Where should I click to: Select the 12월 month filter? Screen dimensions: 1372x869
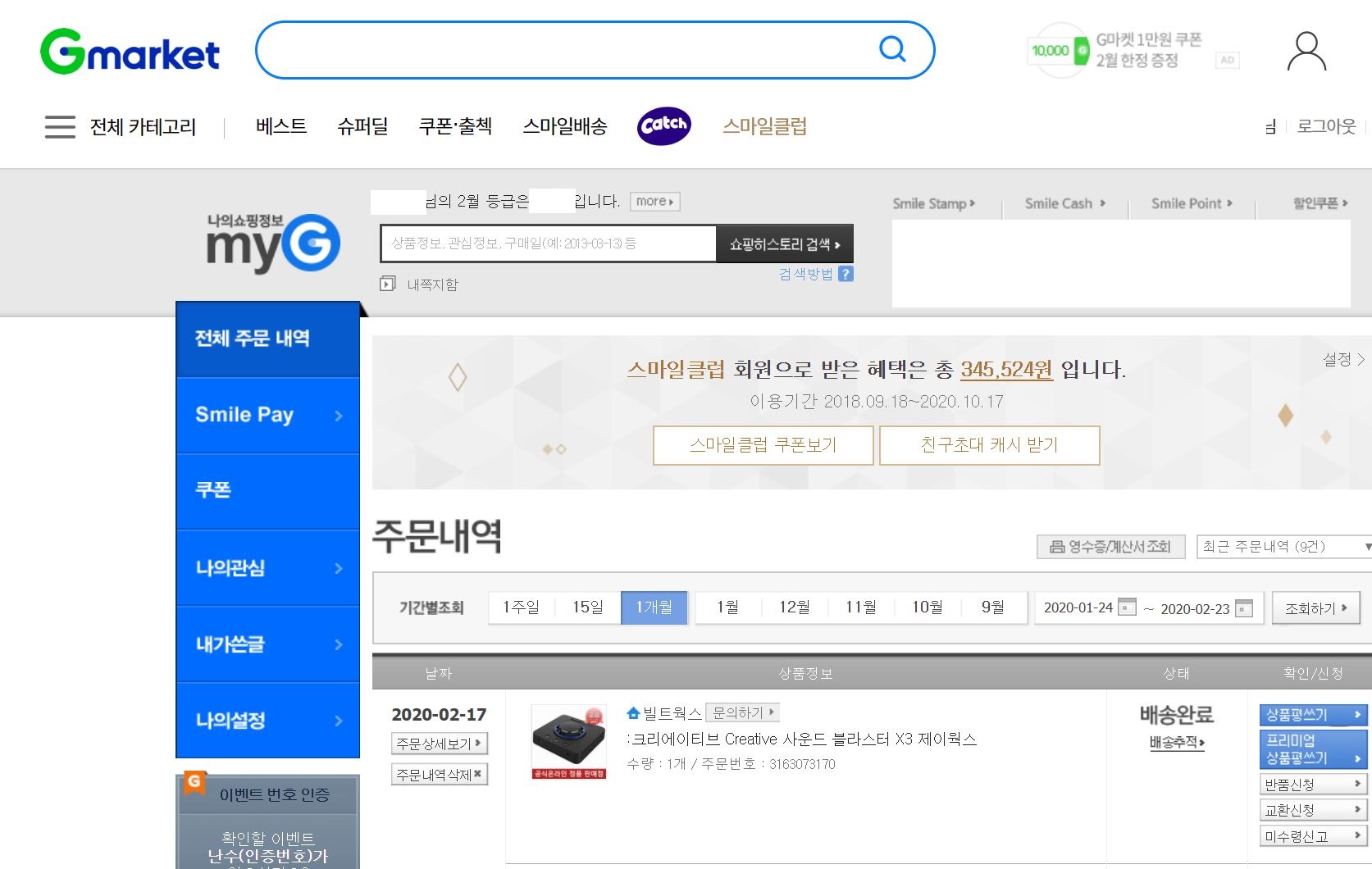point(794,607)
